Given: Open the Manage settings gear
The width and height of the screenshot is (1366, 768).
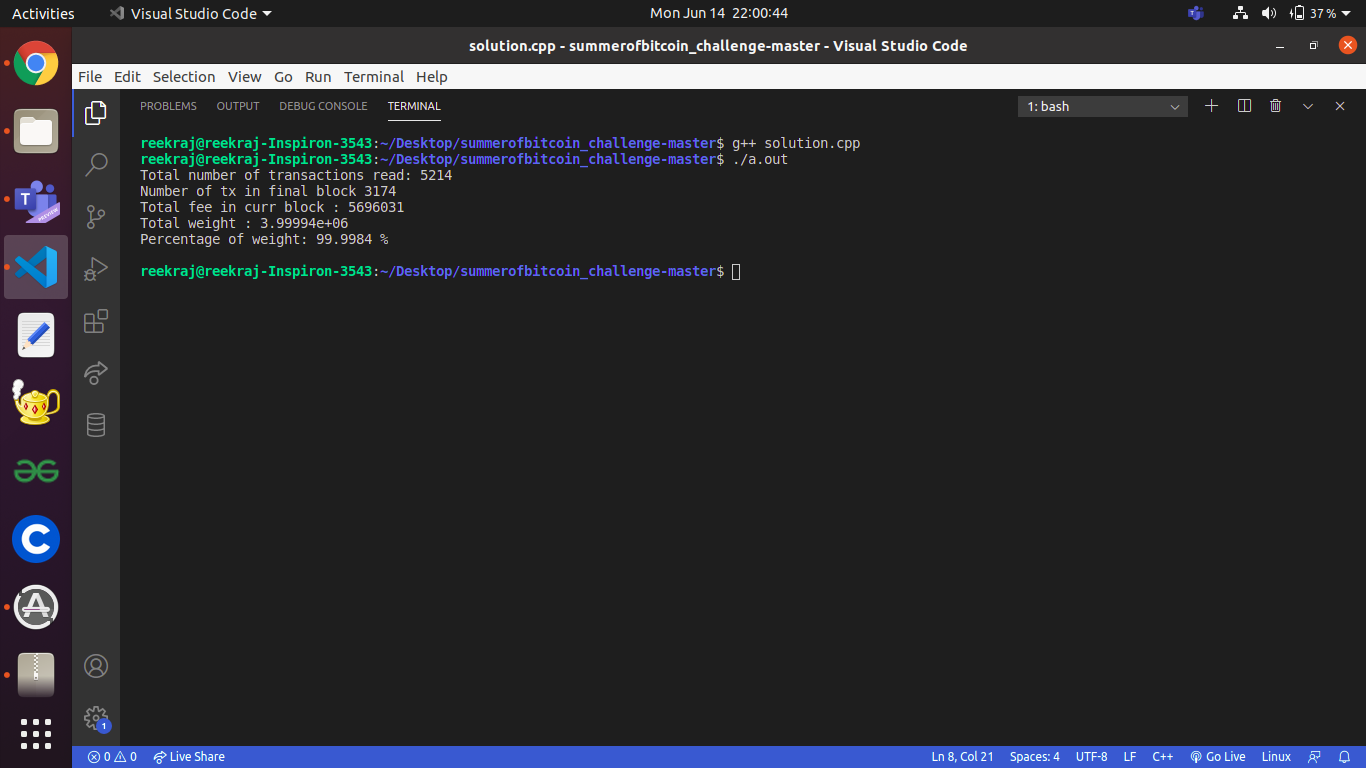Looking at the screenshot, I should [95, 717].
